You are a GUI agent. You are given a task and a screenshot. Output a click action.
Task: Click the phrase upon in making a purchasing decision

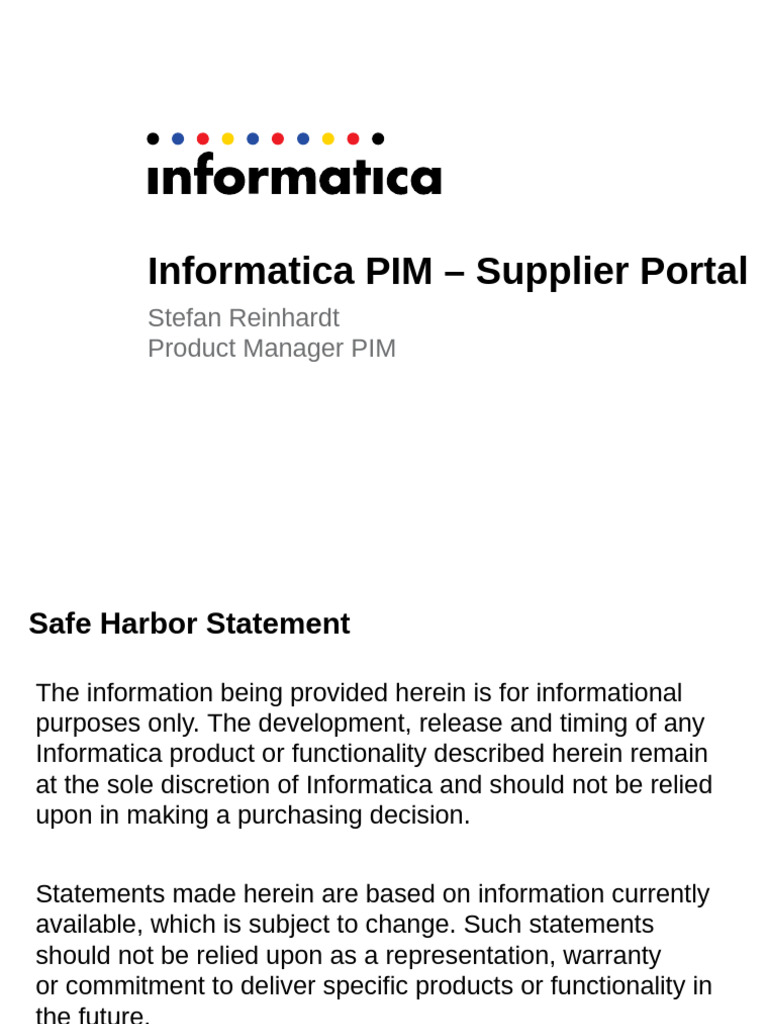[x=253, y=815]
